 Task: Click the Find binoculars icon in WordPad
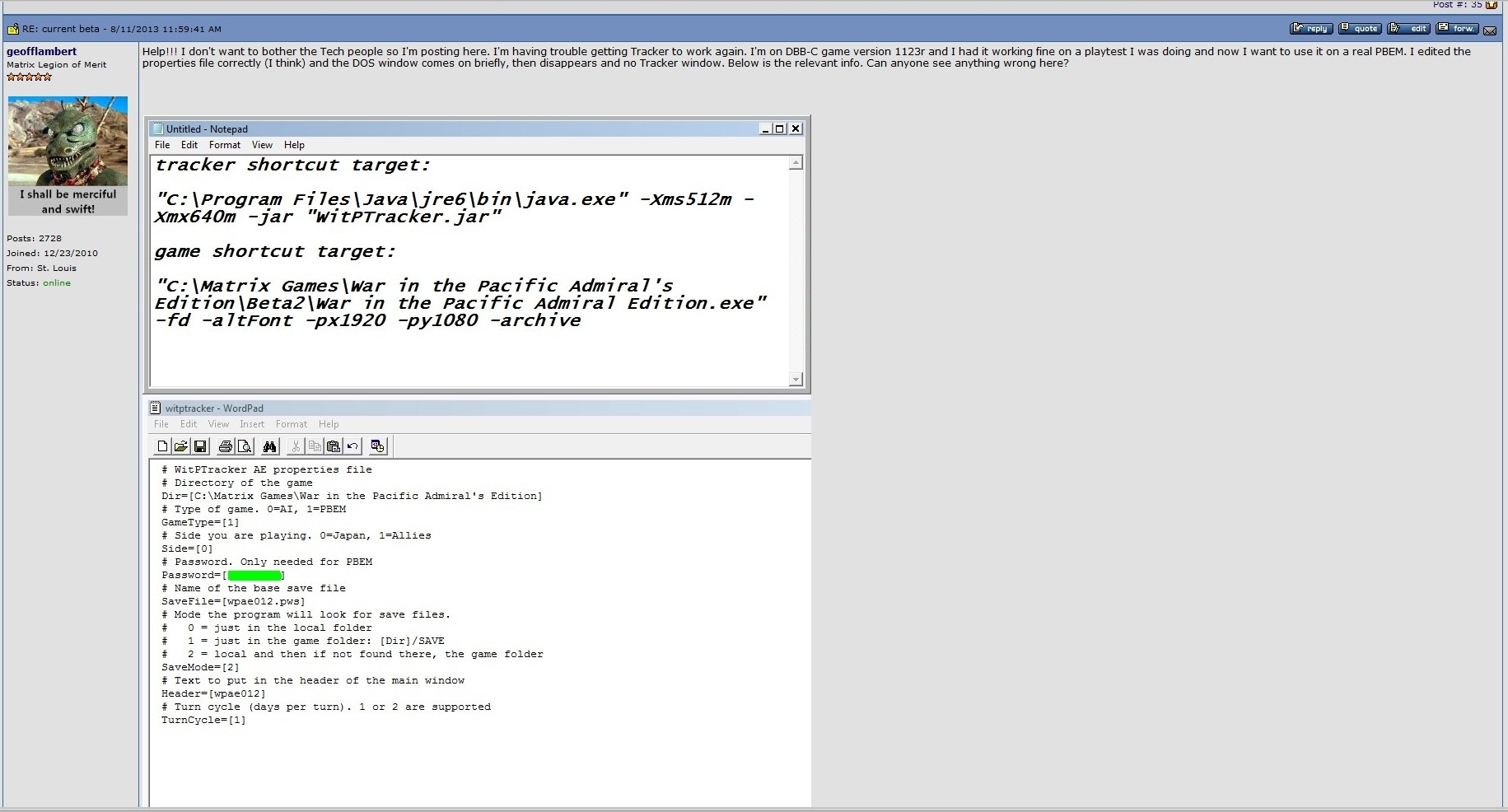coord(269,446)
